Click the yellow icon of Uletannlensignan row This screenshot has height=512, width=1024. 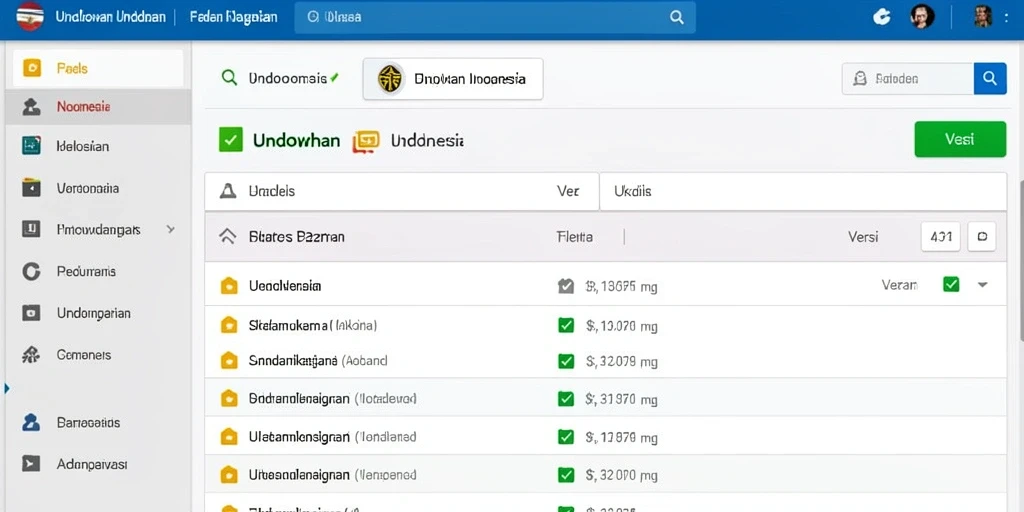(229, 436)
